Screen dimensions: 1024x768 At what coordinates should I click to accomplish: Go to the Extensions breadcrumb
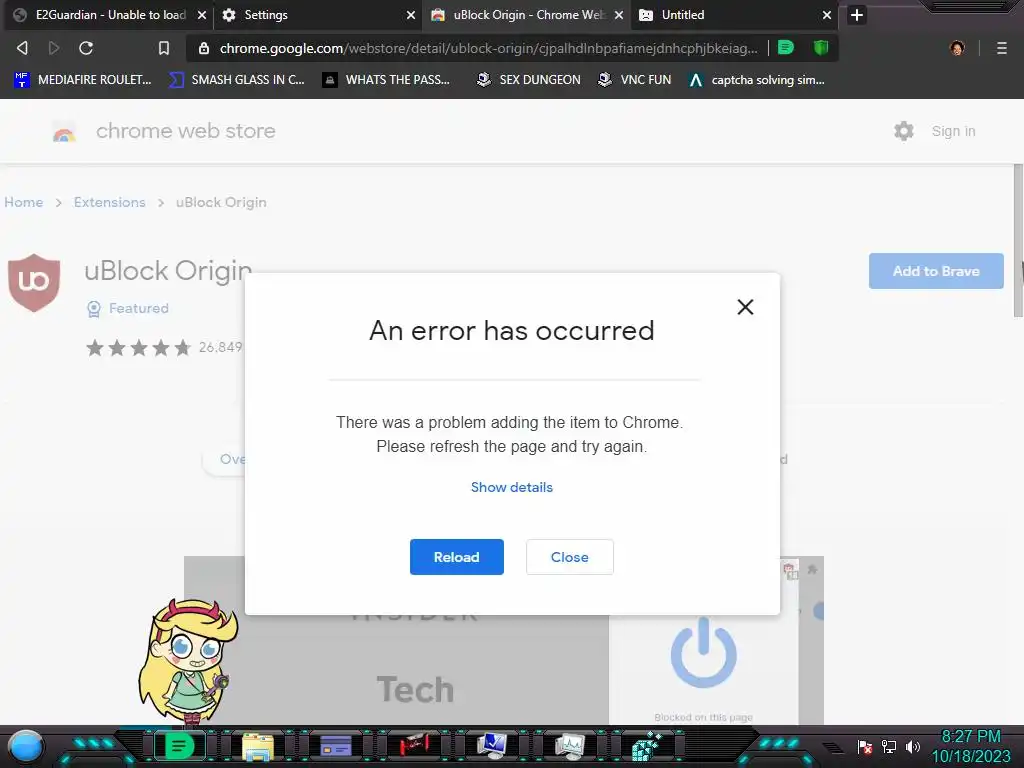click(x=110, y=202)
